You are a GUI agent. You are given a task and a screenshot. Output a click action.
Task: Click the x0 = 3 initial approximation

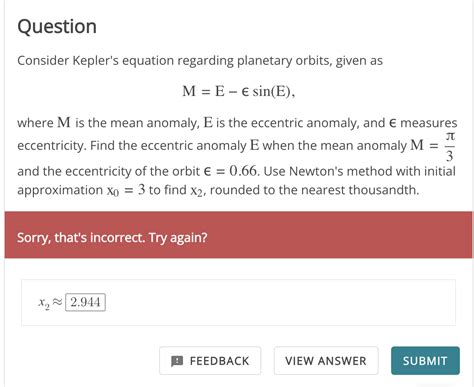coord(126,190)
